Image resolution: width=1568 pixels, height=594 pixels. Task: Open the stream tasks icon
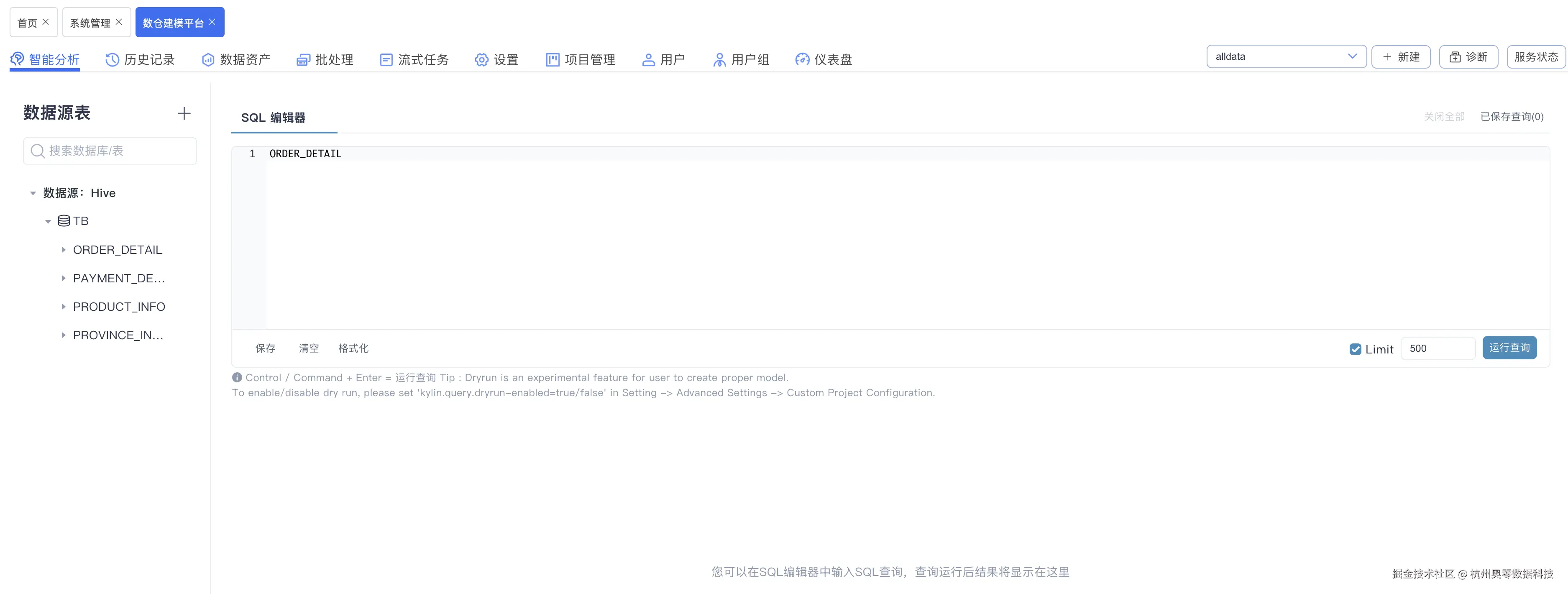click(x=386, y=60)
